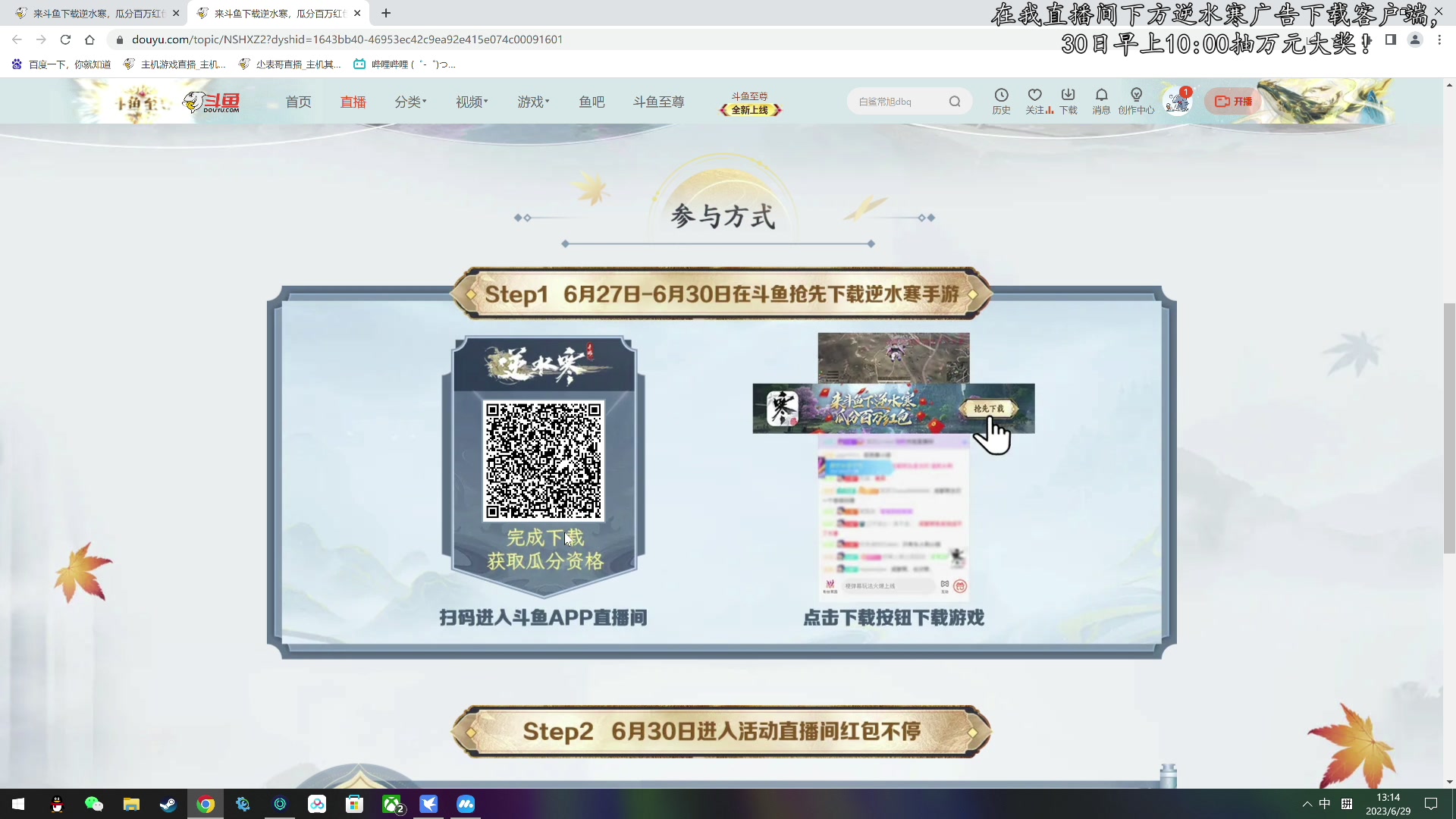Click the Douyu search input field

tap(899, 102)
